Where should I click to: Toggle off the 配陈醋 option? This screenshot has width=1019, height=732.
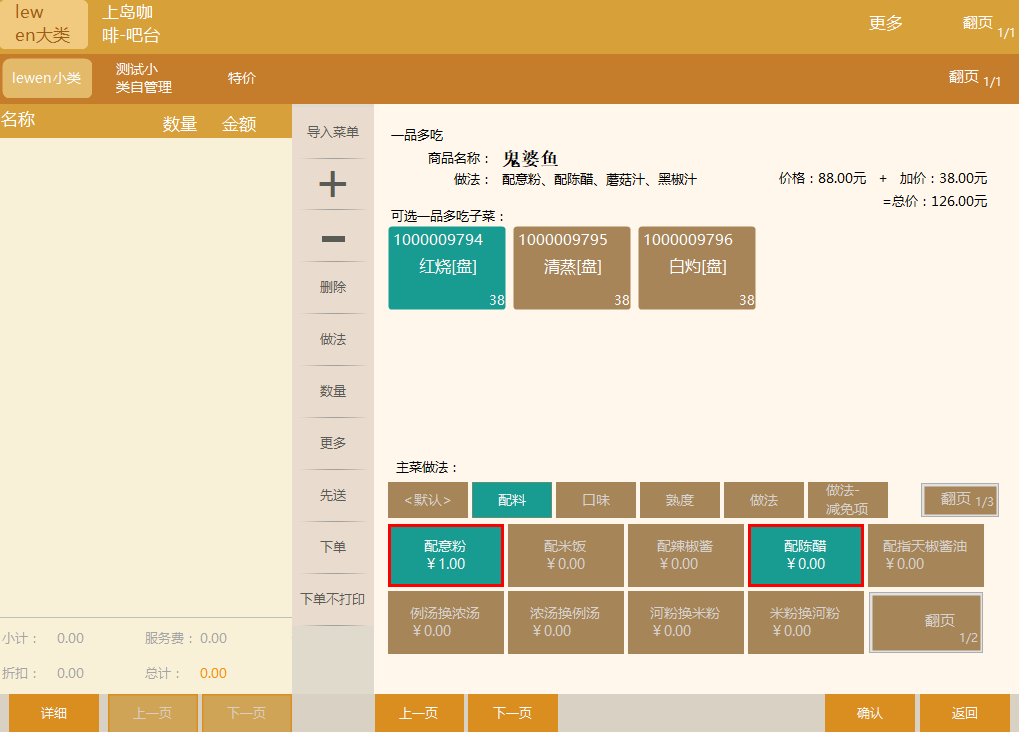805,555
